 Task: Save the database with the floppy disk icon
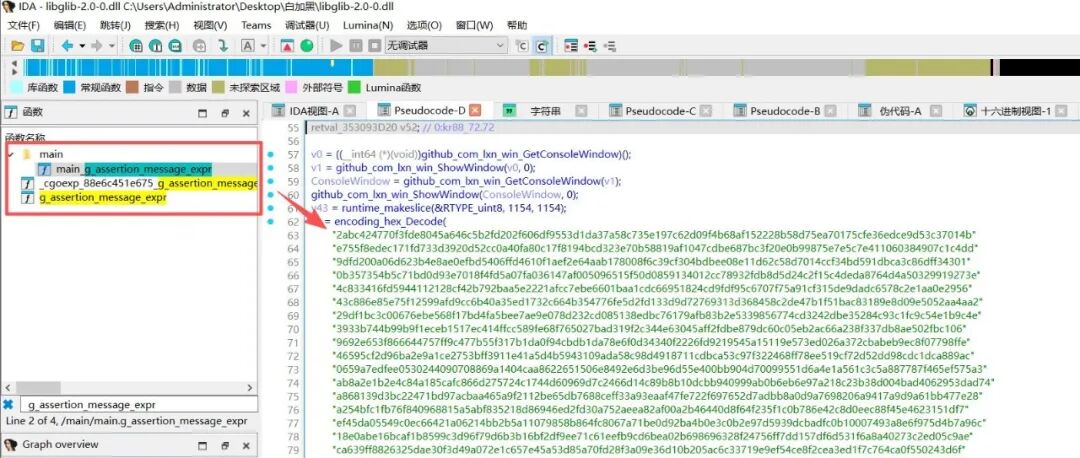(37, 46)
